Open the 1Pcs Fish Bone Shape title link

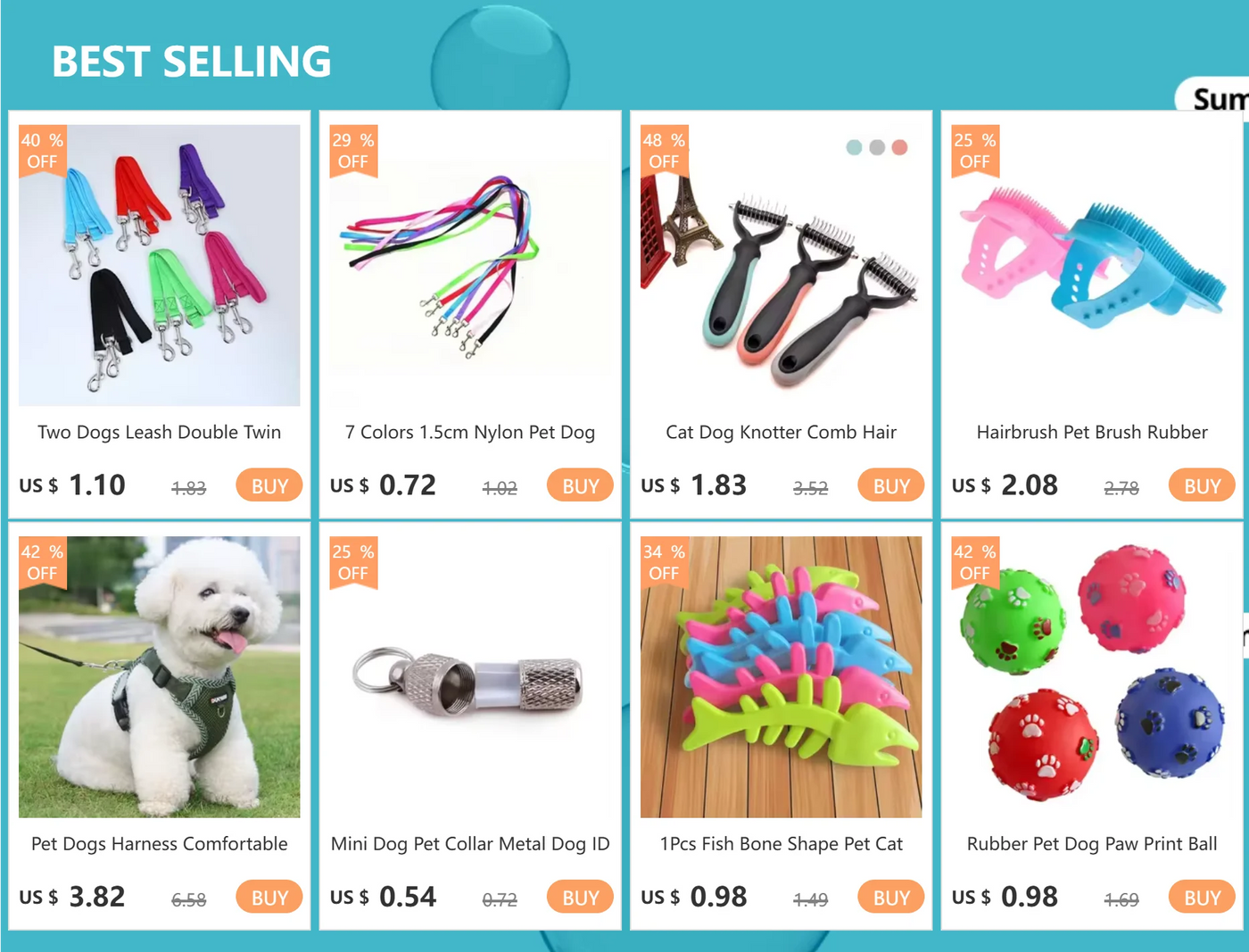781,844
